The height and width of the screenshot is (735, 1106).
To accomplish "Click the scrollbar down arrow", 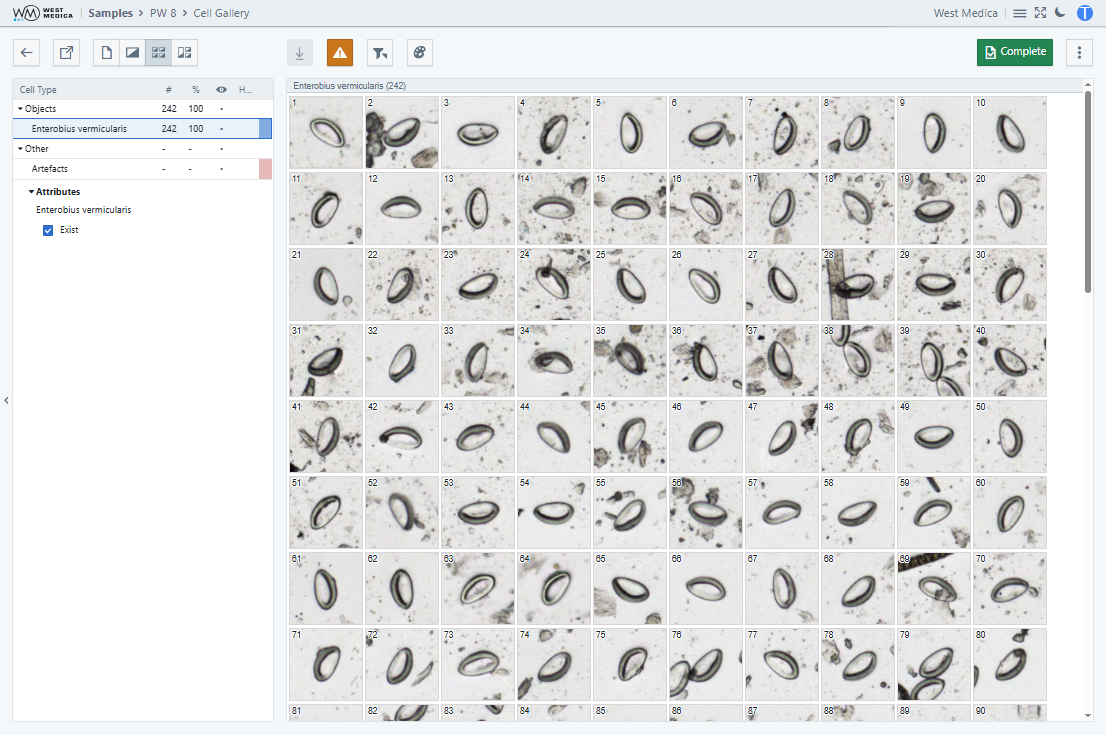I will [1088, 716].
